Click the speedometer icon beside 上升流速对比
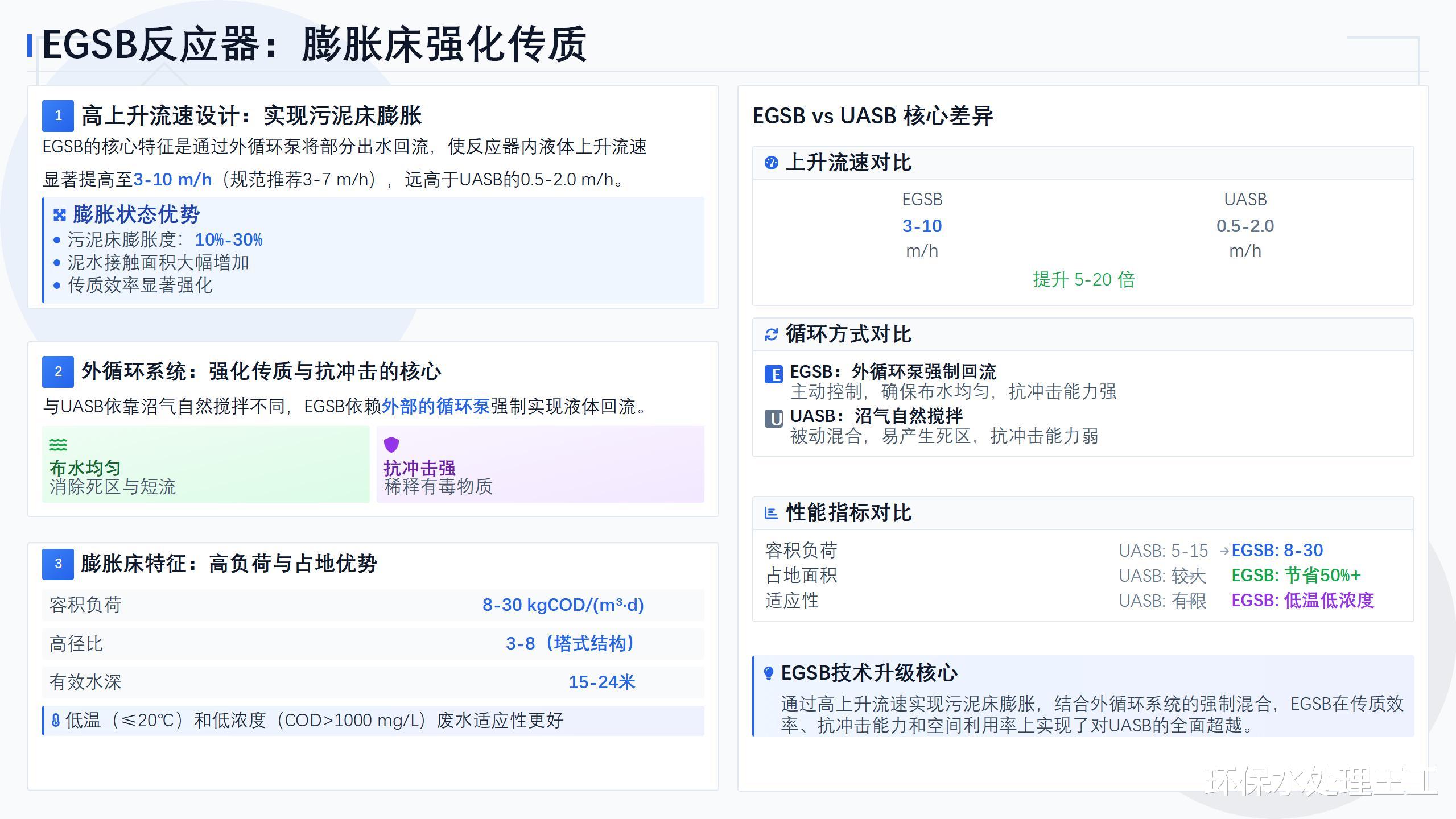1456x819 pixels. [x=771, y=163]
